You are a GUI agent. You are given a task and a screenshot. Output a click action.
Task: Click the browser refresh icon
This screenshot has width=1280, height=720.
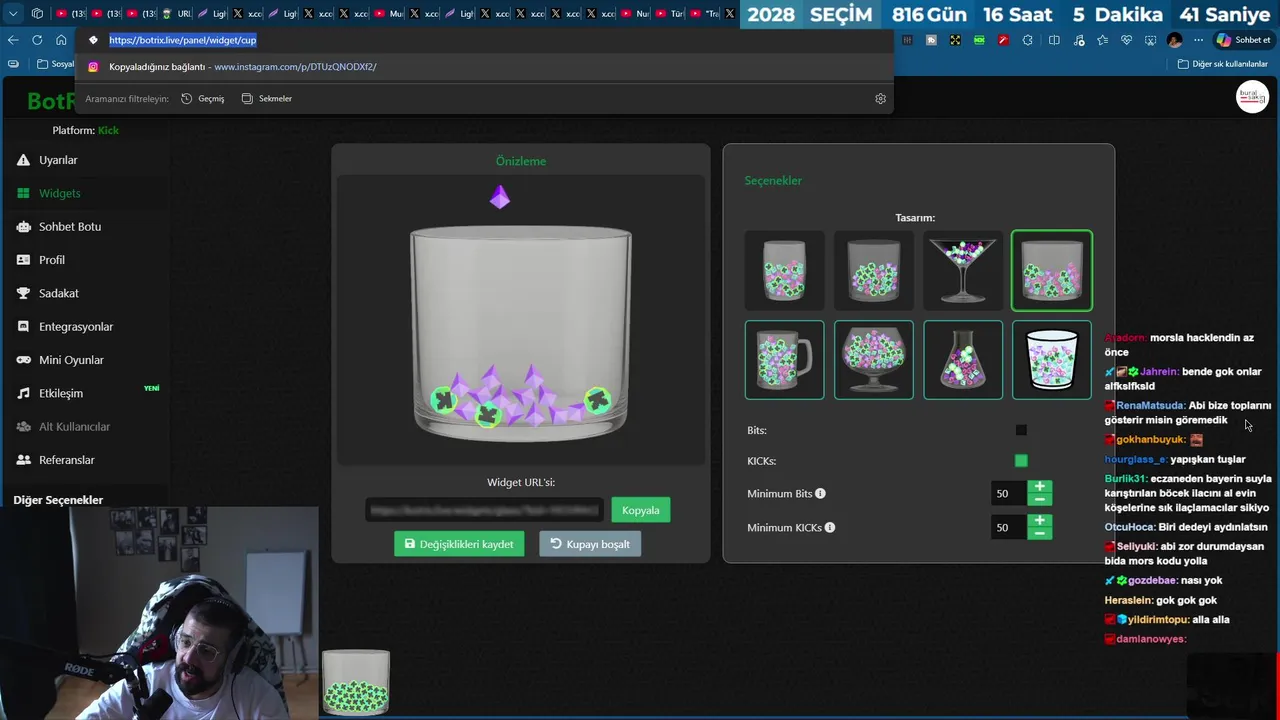pyautogui.click(x=37, y=40)
